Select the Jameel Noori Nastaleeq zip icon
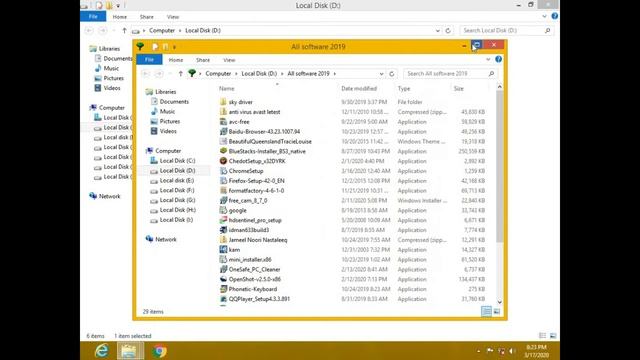 pyautogui.click(x=223, y=240)
